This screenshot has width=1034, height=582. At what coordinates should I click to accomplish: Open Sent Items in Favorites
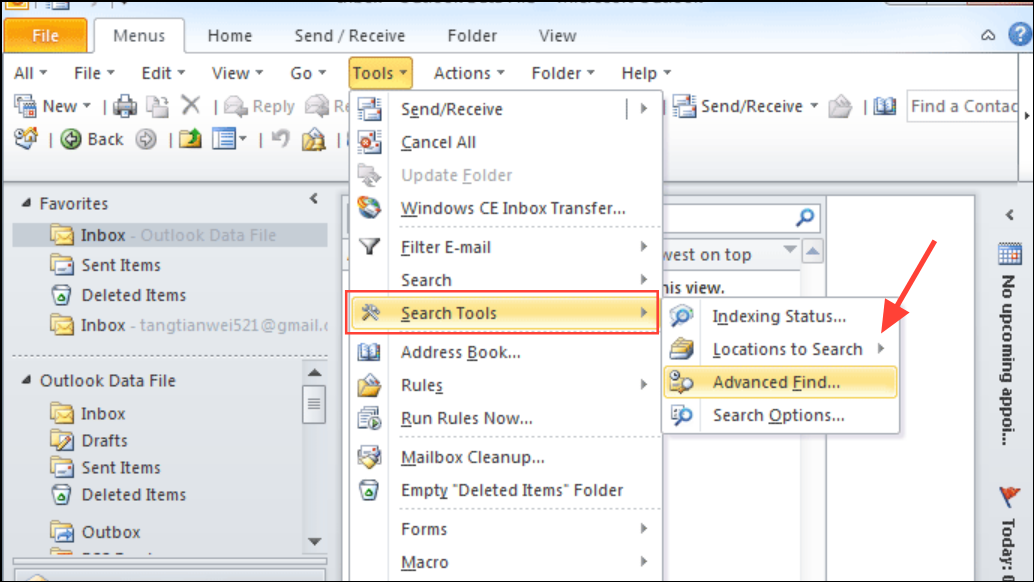[121, 265]
